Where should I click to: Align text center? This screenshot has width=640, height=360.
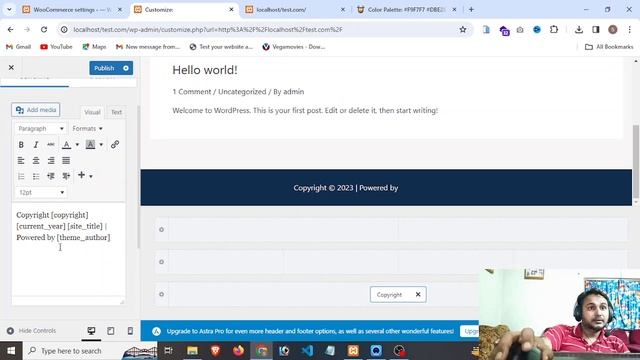(x=36, y=160)
